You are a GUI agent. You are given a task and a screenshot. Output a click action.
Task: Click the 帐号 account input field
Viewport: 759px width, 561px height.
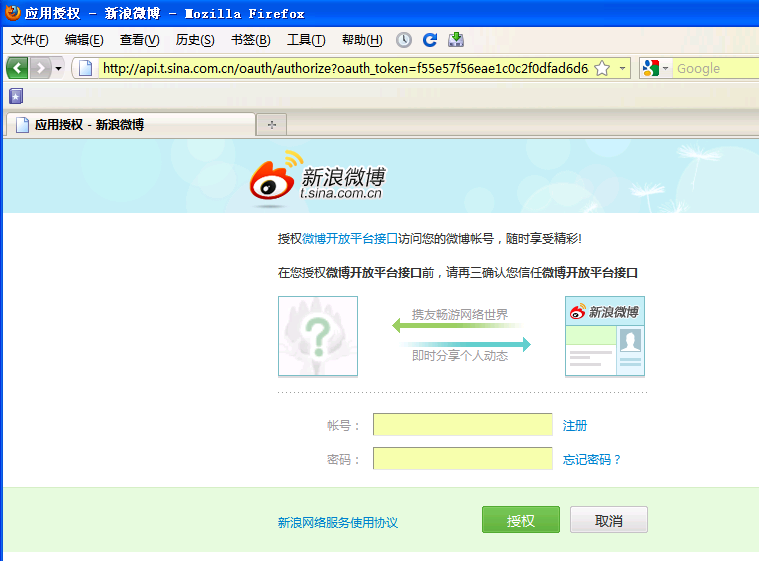click(463, 425)
